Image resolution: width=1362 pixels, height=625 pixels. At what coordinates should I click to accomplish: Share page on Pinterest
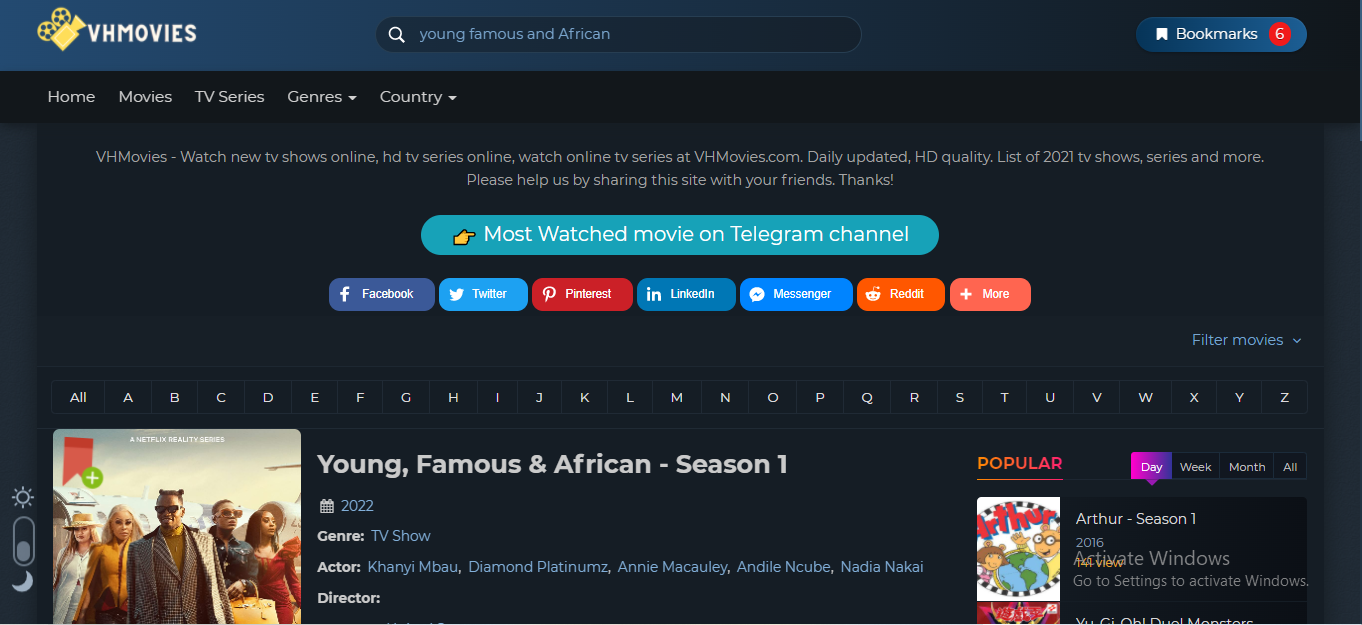click(x=582, y=294)
